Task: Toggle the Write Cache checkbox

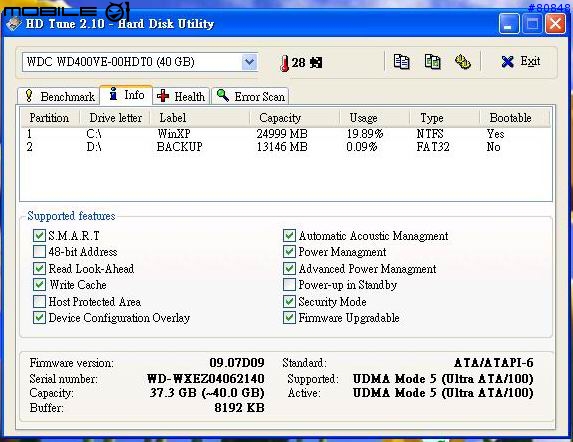Action: coord(39,285)
